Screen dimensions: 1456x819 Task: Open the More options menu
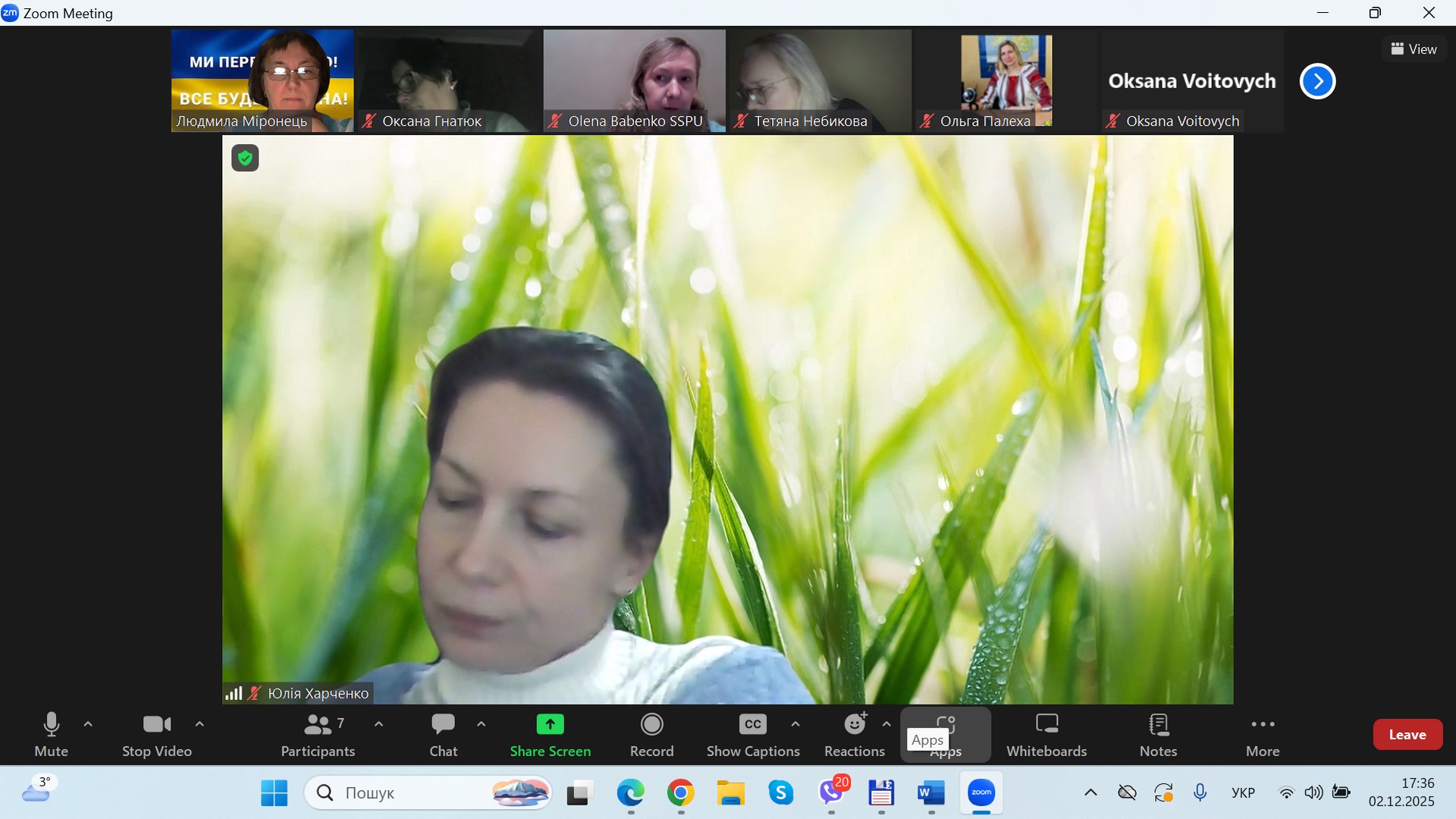(1262, 725)
